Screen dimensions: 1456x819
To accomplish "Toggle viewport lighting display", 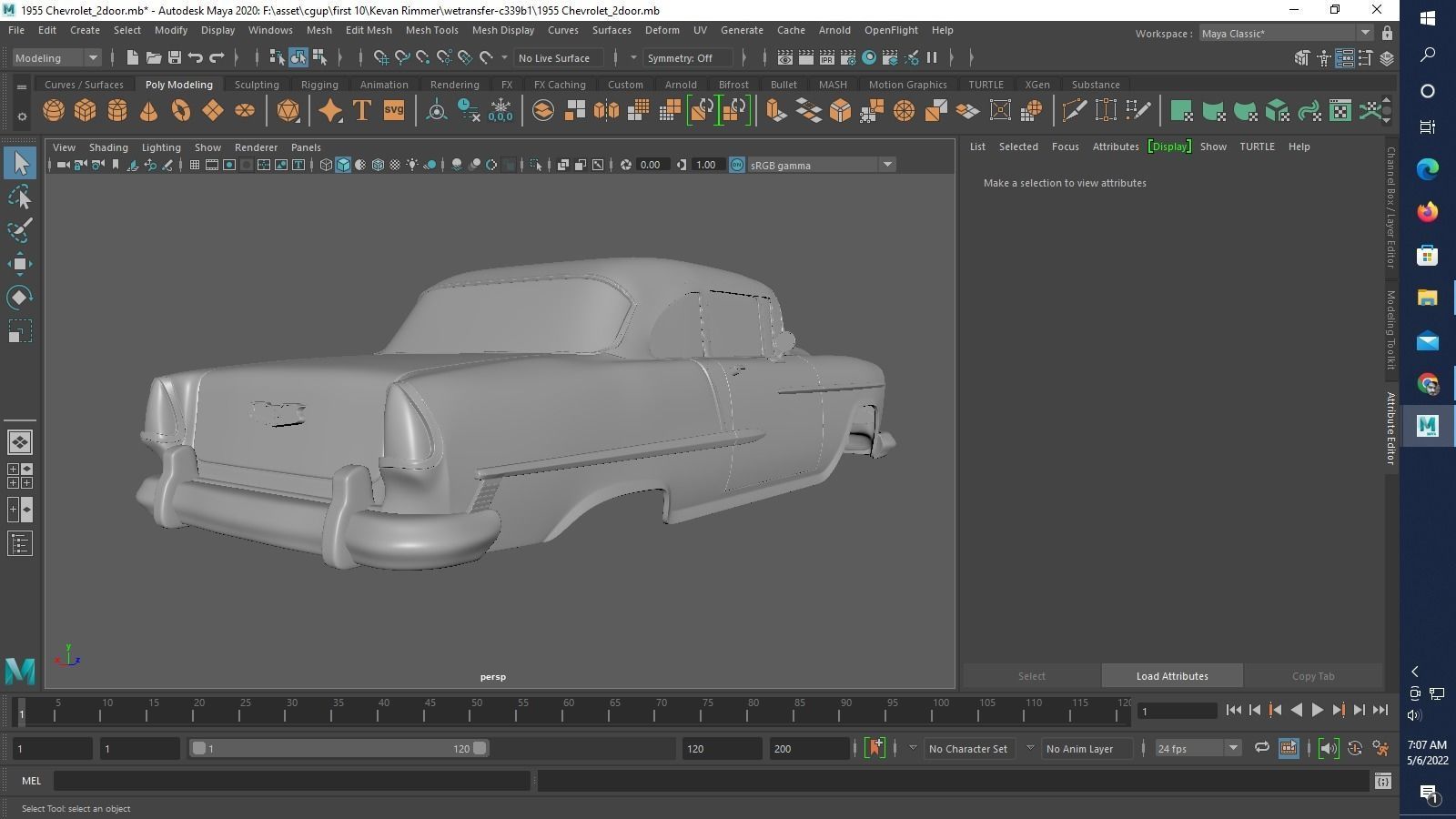I will pyautogui.click(x=412, y=165).
